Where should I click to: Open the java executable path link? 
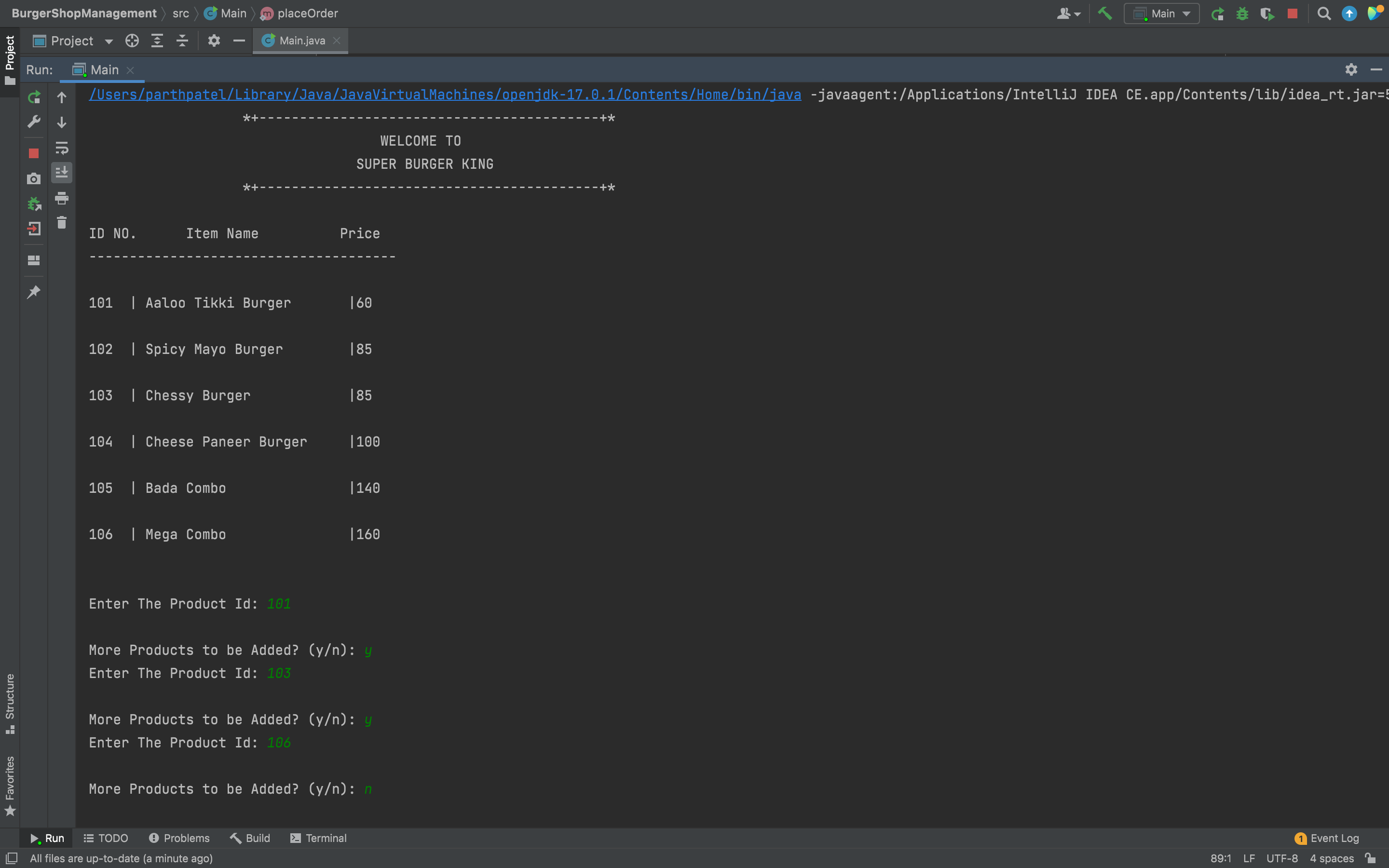pyautogui.click(x=445, y=95)
